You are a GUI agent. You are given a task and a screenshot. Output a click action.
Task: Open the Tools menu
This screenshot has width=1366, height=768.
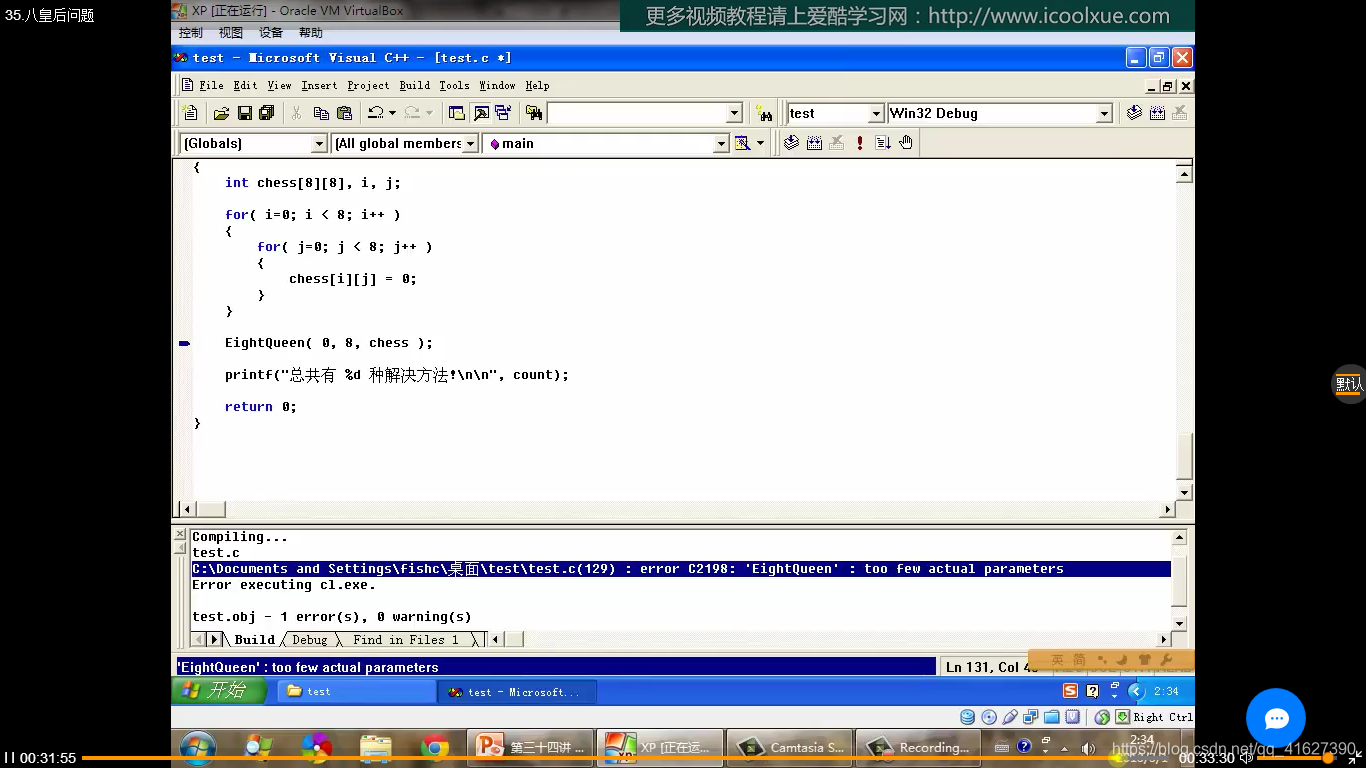(454, 86)
